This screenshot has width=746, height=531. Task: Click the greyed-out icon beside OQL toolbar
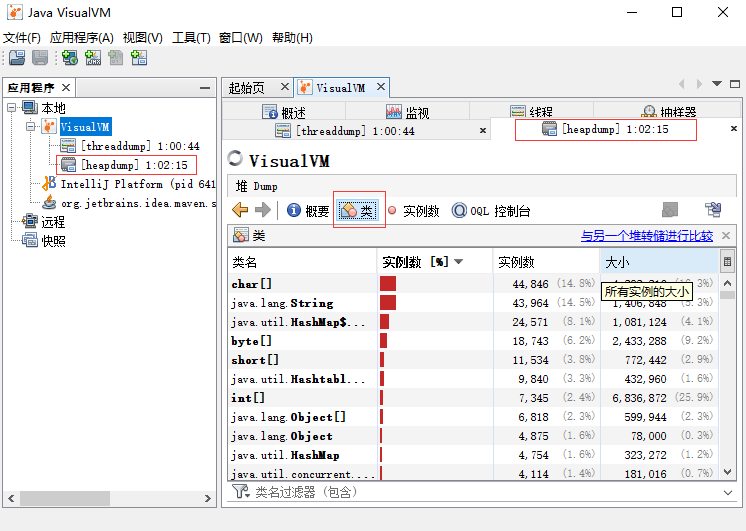click(670, 209)
